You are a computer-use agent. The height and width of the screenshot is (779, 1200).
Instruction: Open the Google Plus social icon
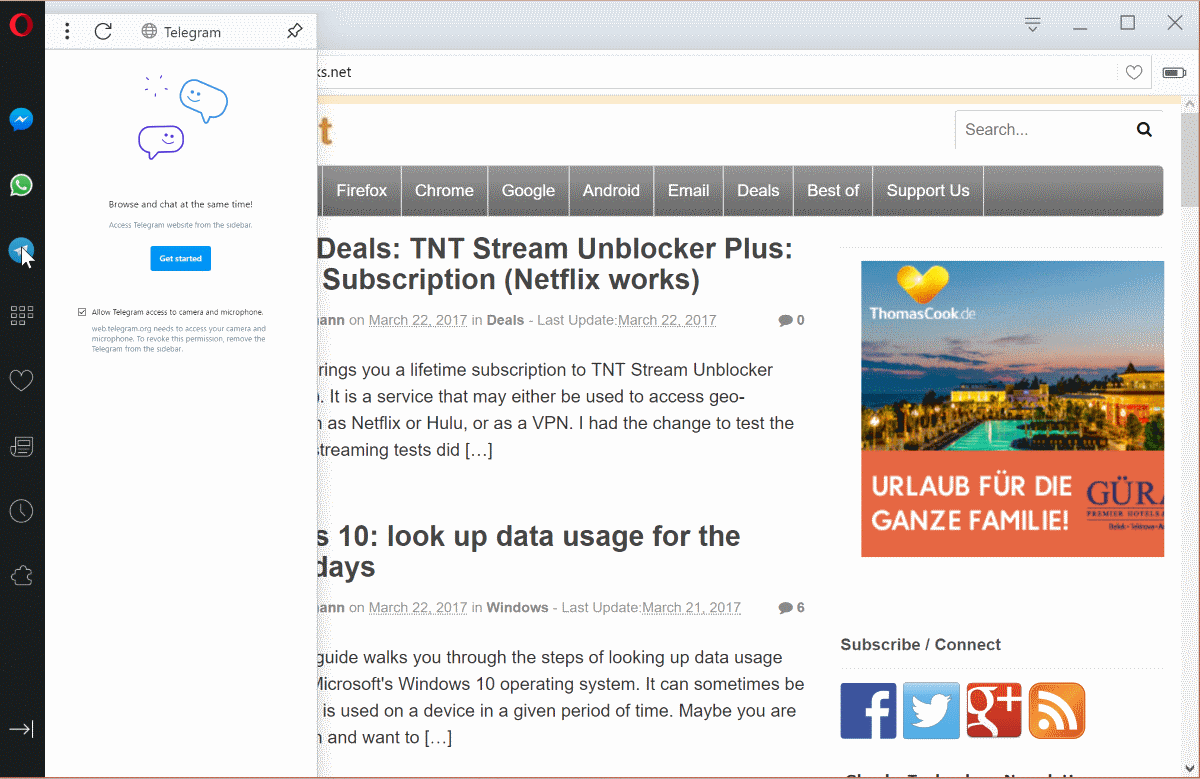994,711
